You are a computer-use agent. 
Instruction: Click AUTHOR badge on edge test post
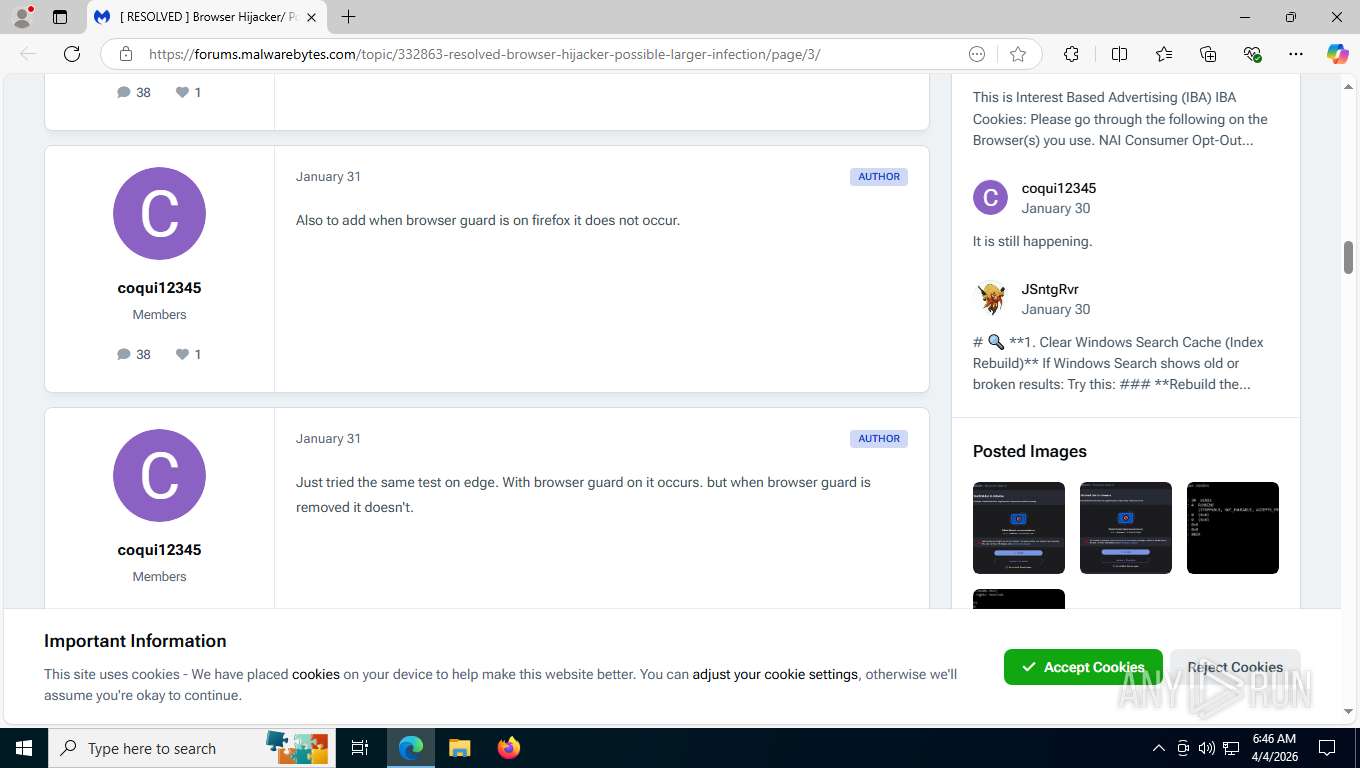pos(879,438)
